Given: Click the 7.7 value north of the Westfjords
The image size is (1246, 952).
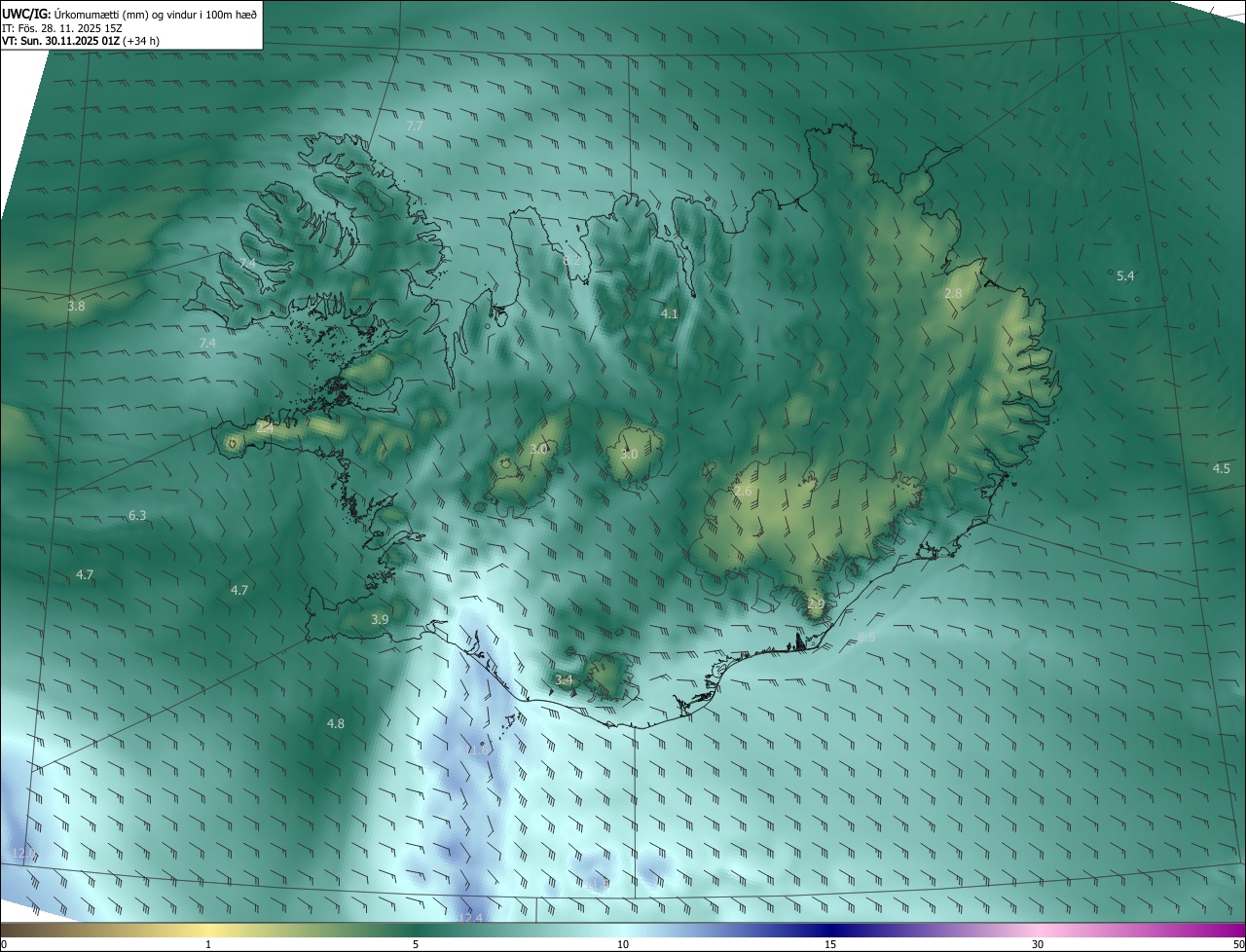Looking at the screenshot, I should [415, 127].
